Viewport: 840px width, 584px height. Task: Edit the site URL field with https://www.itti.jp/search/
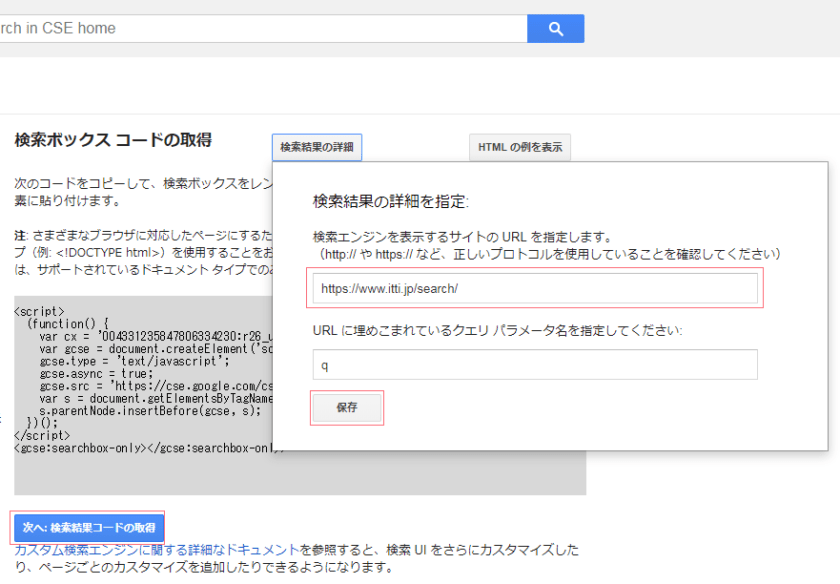(x=535, y=288)
